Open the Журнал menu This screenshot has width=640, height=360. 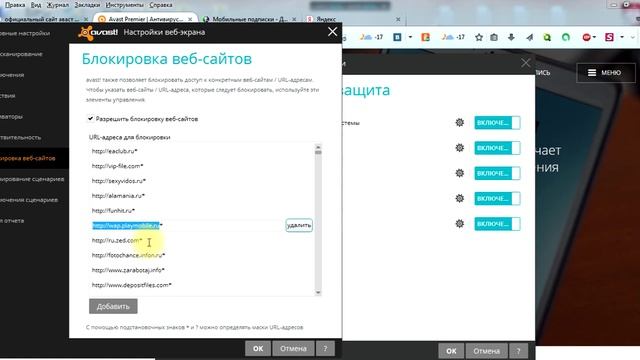tap(58, 5)
